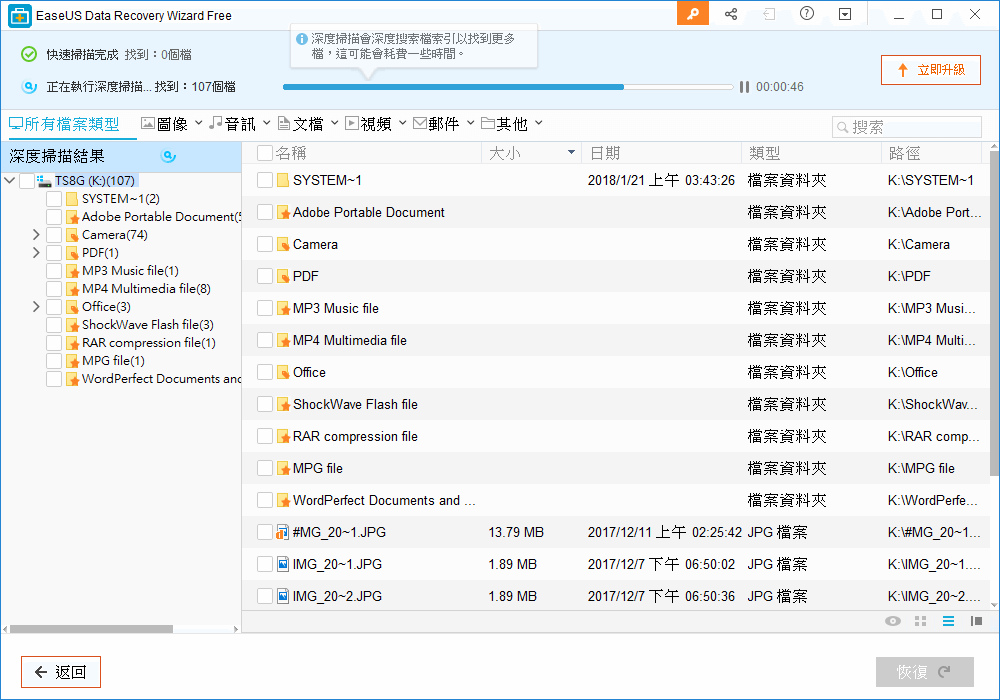Click the share icon in title bar
Viewport: 1000px width, 700px height.
click(x=731, y=14)
